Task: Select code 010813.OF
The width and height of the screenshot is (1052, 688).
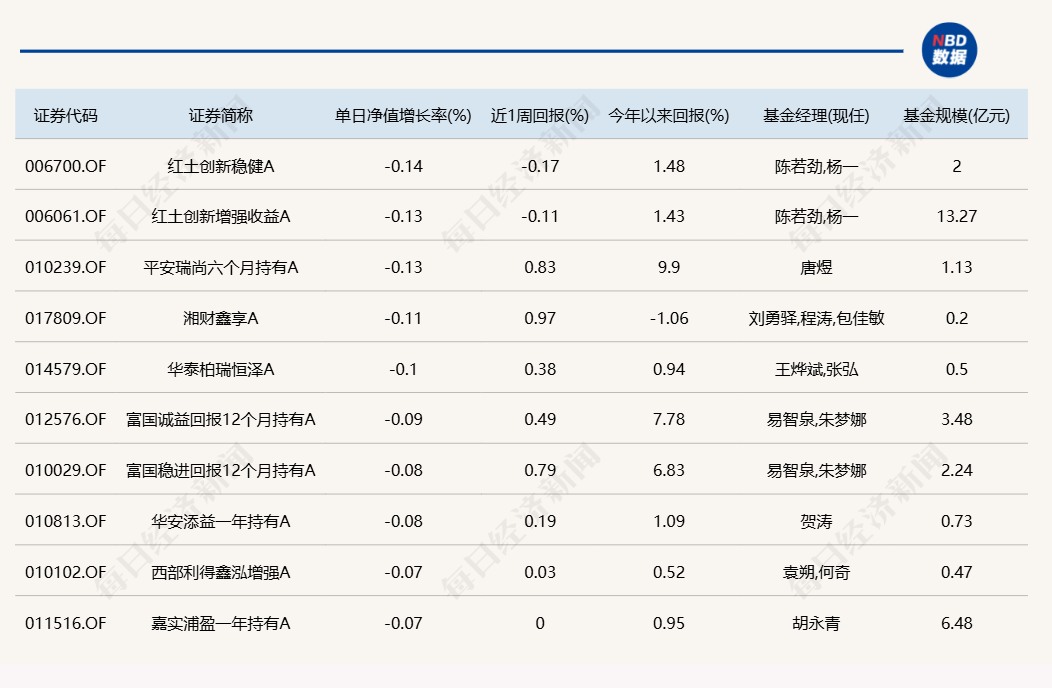Action: pyautogui.click(x=66, y=522)
